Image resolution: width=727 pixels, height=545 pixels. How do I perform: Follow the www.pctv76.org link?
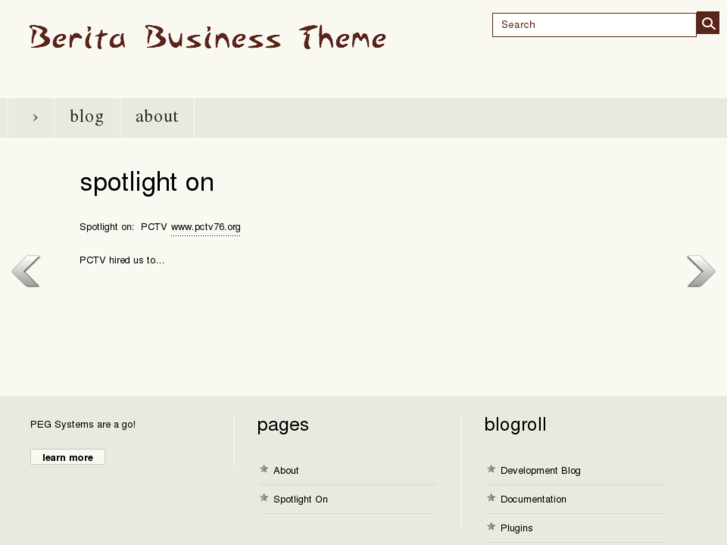(x=206, y=227)
